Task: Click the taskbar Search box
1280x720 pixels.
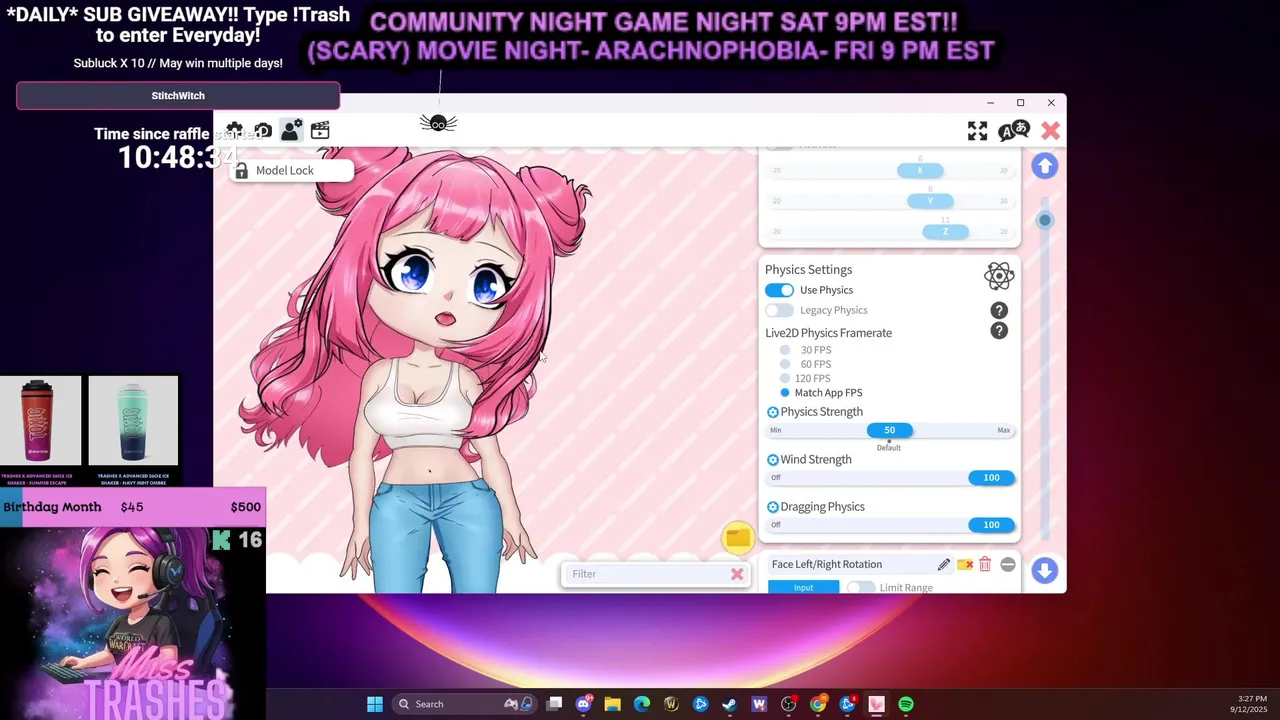Action: 463,704
